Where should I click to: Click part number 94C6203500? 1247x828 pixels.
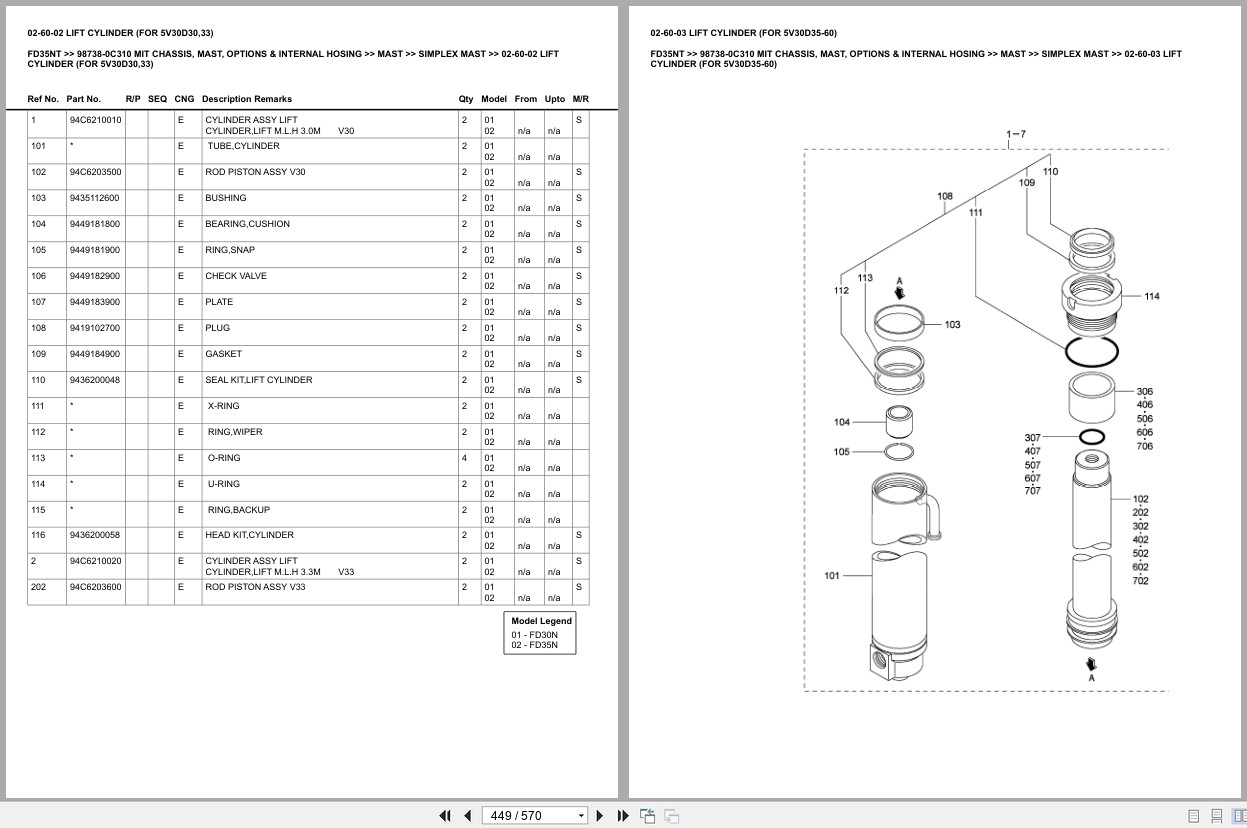click(x=95, y=172)
